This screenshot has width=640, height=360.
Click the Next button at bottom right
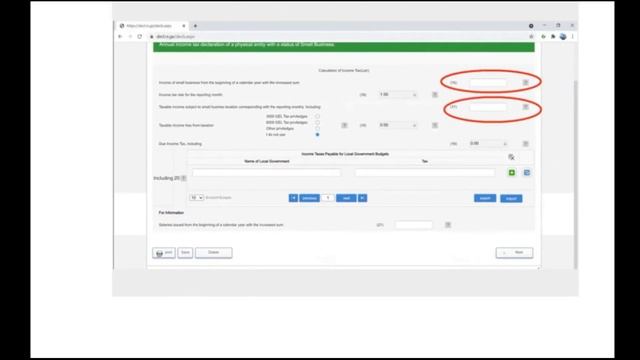(514, 253)
